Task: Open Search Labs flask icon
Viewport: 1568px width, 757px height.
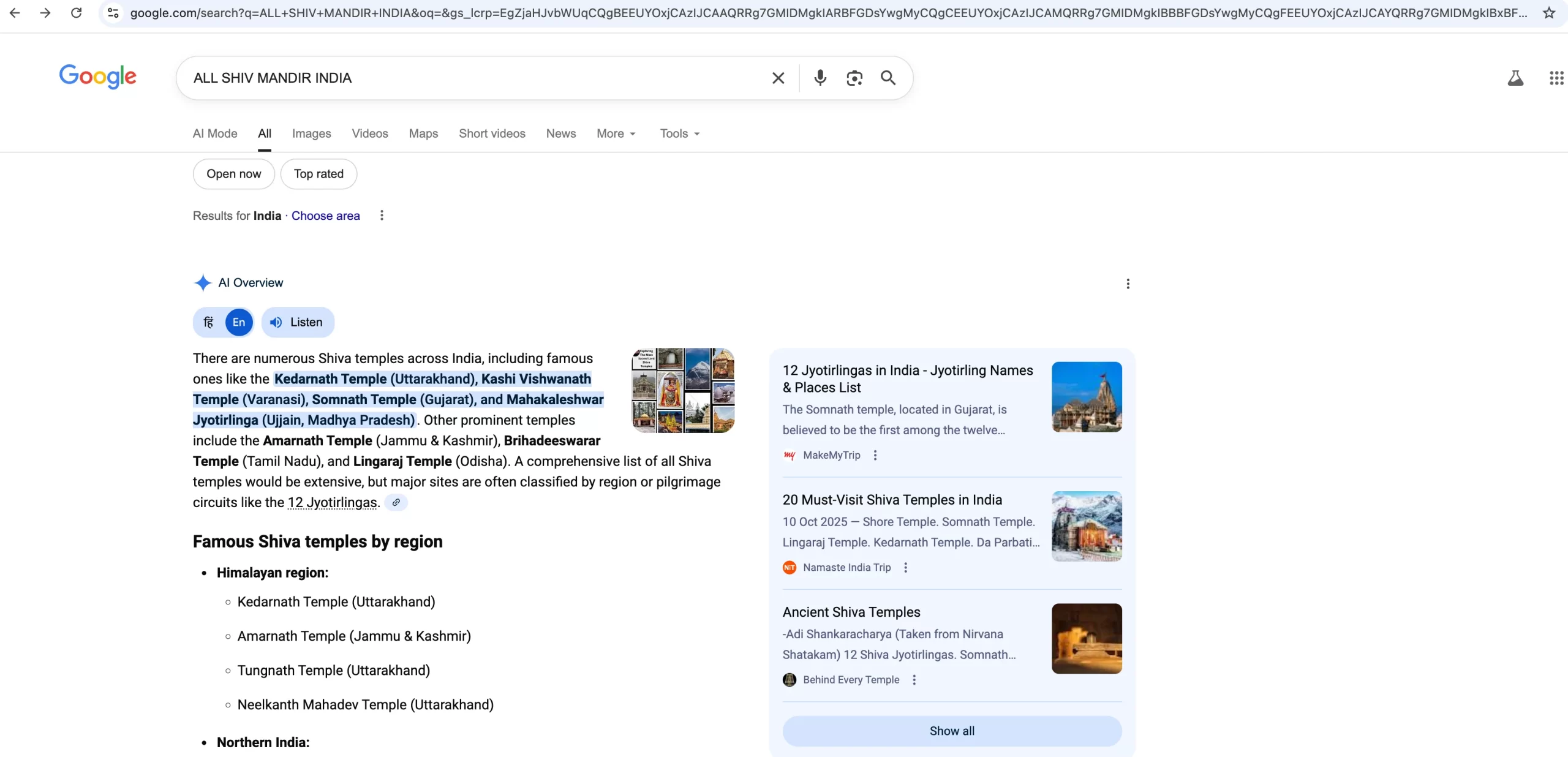Action: [1515, 78]
